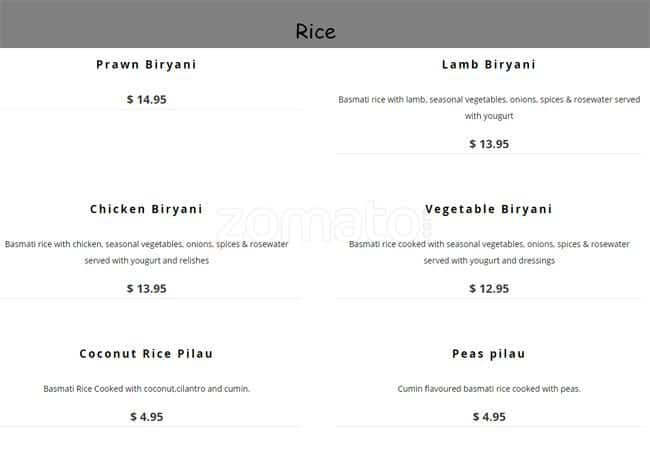This screenshot has width=650, height=459.
Task: Select the Prawn Biryani title
Action: click(x=146, y=65)
